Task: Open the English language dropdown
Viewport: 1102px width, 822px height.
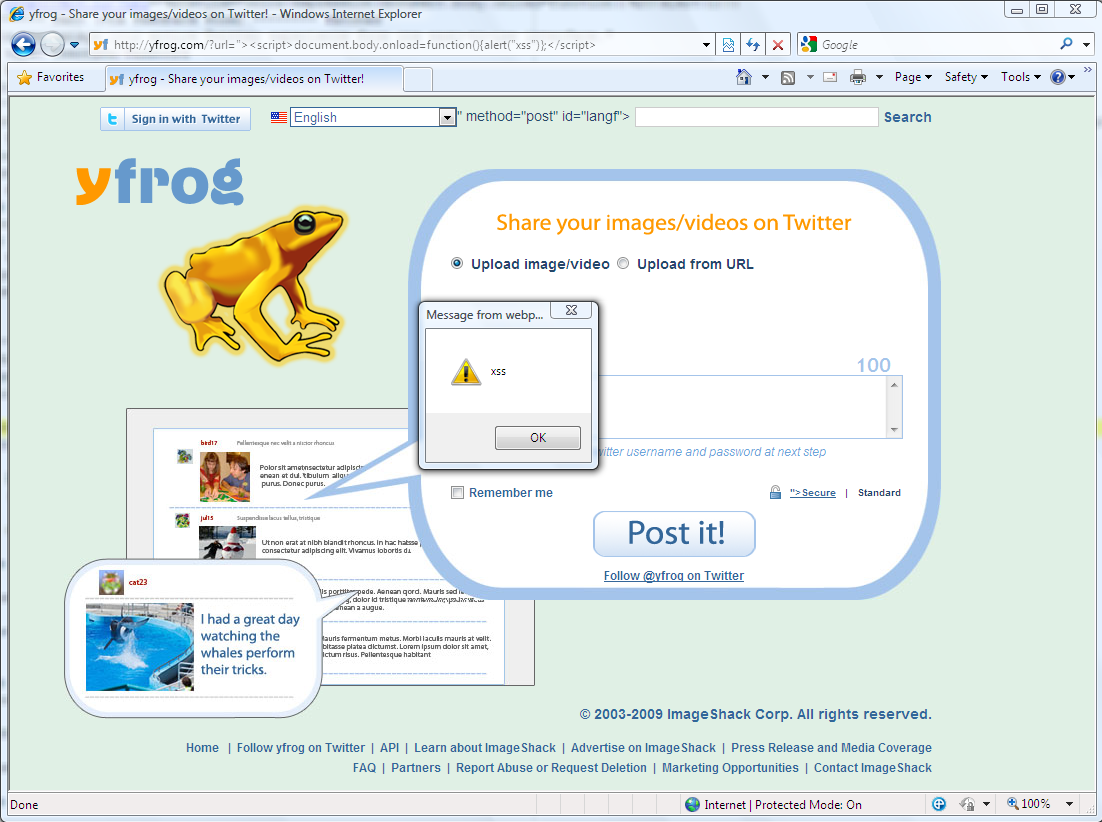Action: coord(374,117)
